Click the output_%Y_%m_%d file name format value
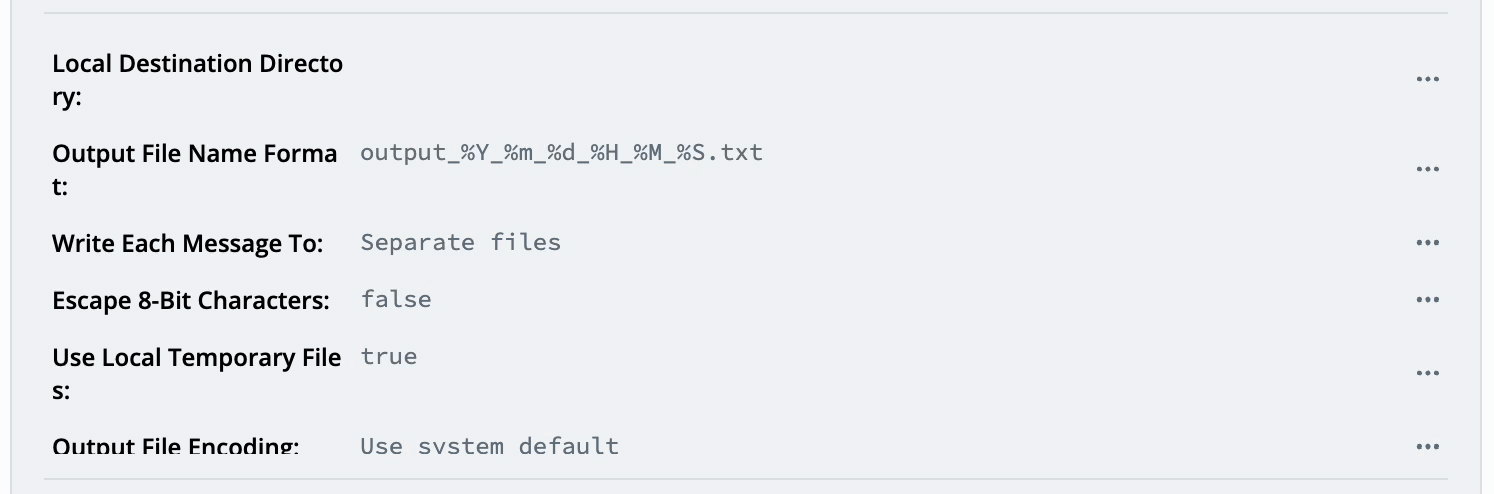 [x=561, y=153]
